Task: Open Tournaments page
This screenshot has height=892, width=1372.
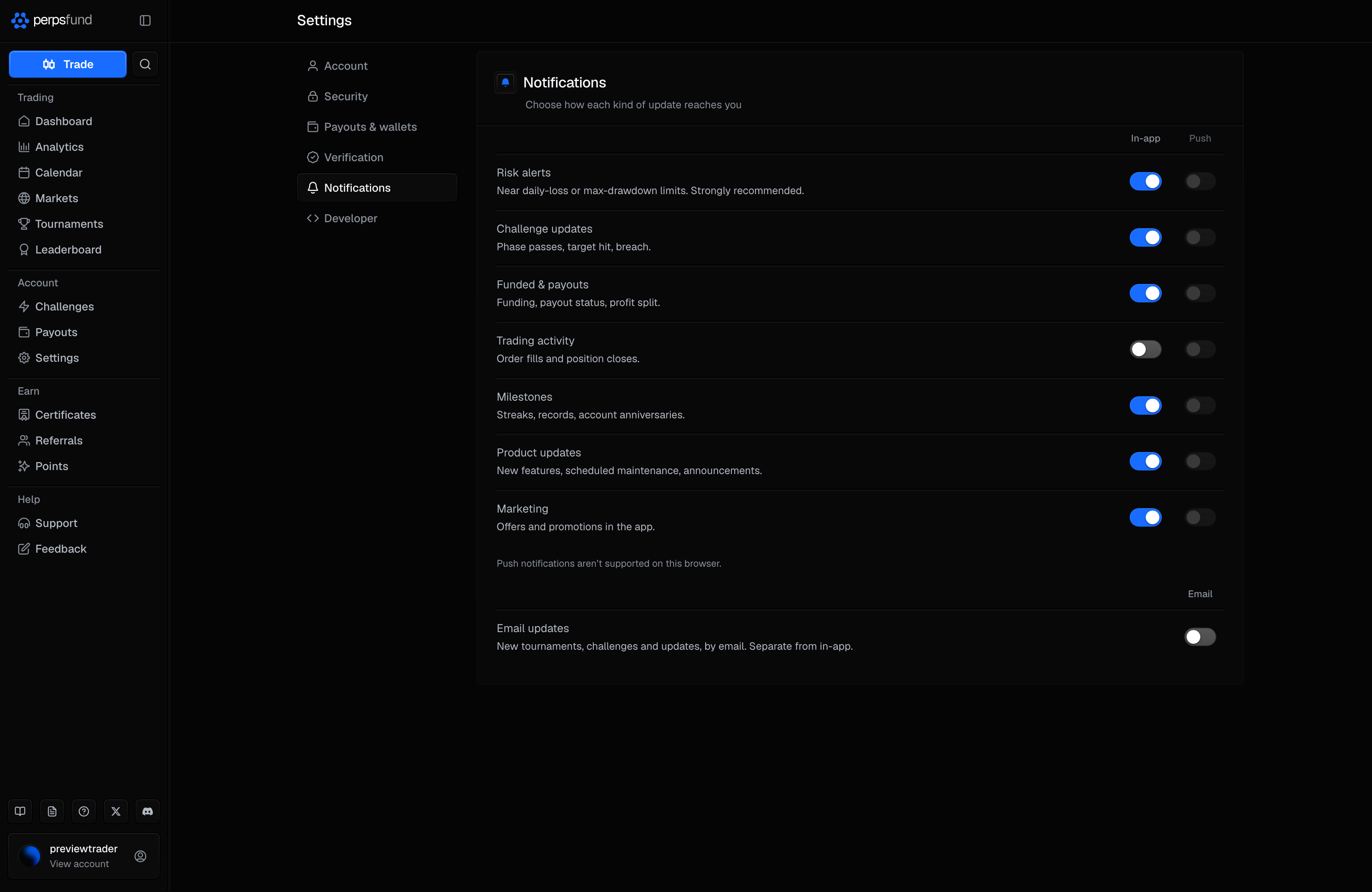Action: click(83, 223)
